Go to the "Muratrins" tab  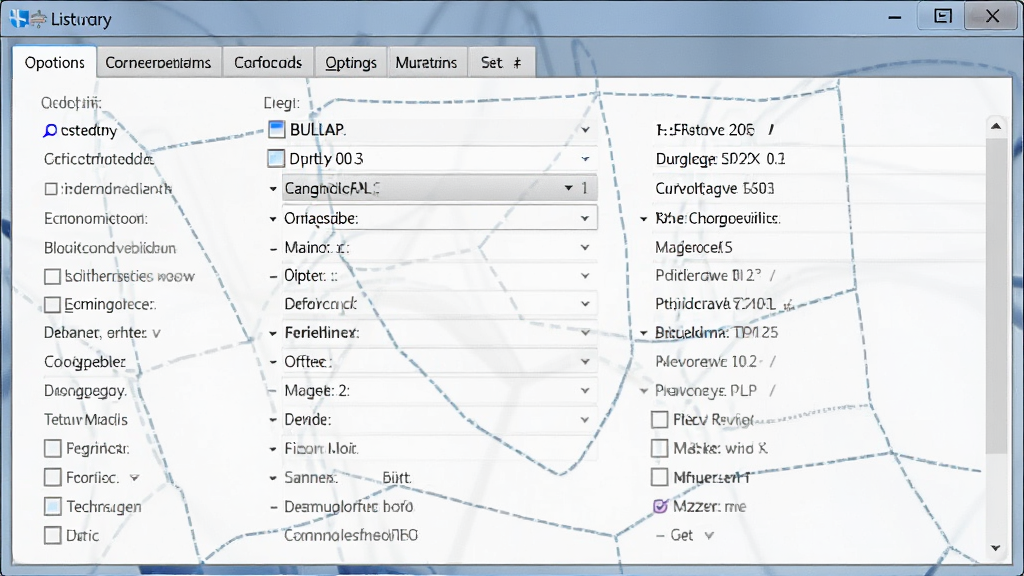[x=426, y=63]
